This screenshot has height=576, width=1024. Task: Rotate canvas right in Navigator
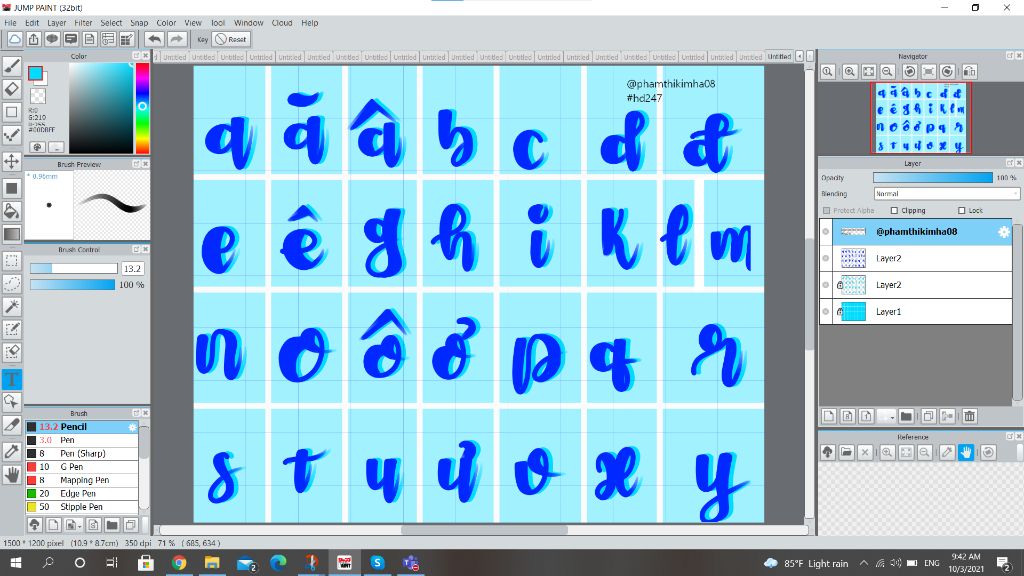(x=948, y=71)
